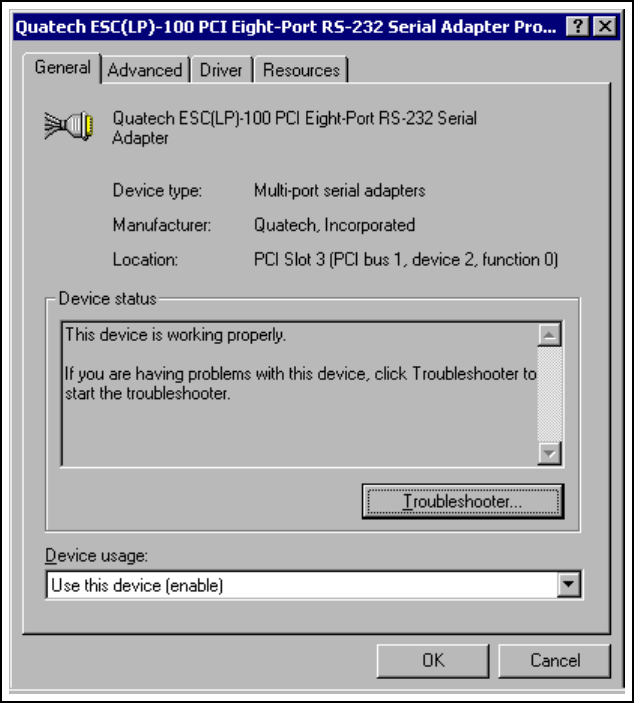This screenshot has height=703, width=634.
Task: Click the device status scroll down arrow
Action: coord(549,453)
